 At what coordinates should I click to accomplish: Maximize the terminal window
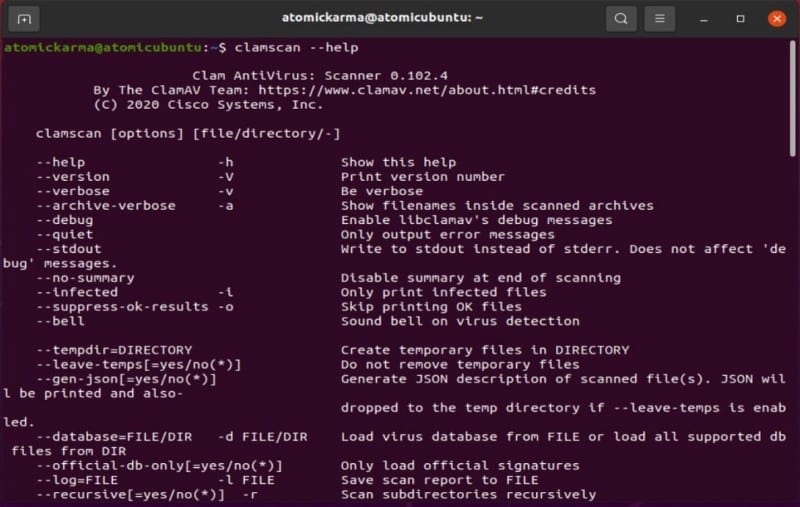tap(740, 19)
